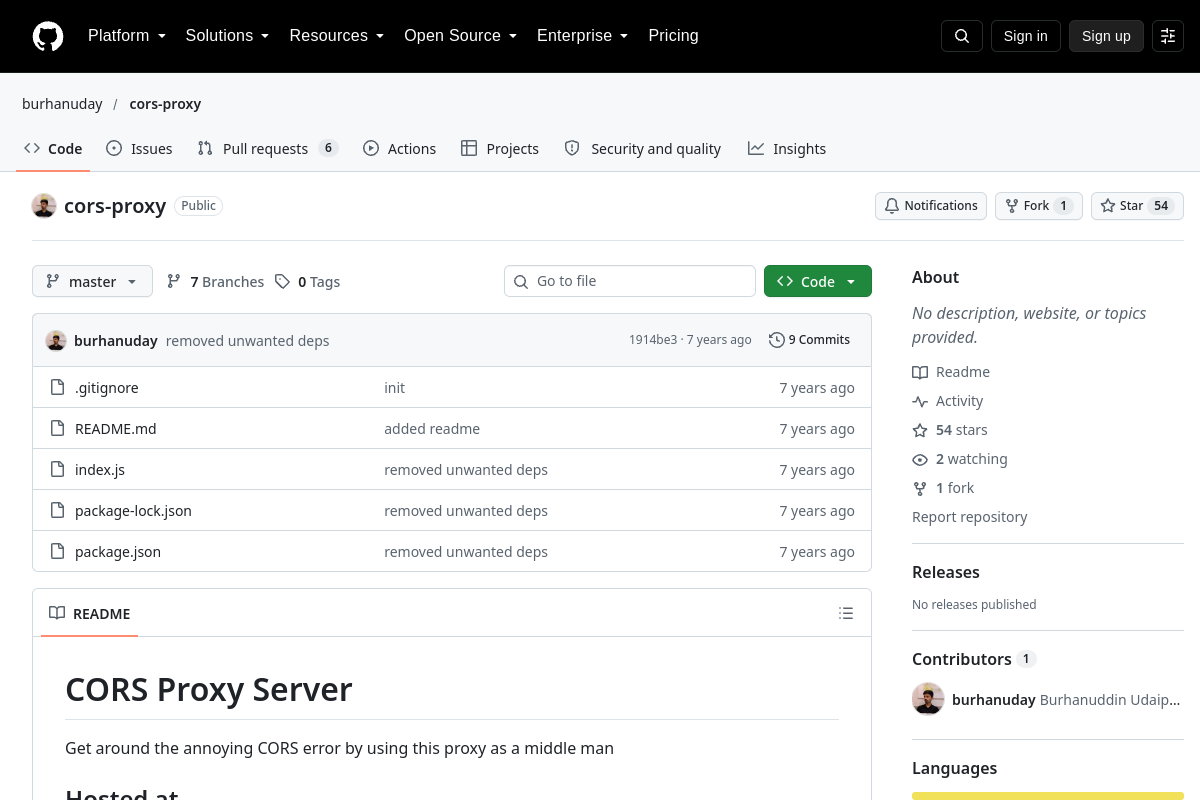
Task: Expand the Platform menu
Action: tap(127, 36)
